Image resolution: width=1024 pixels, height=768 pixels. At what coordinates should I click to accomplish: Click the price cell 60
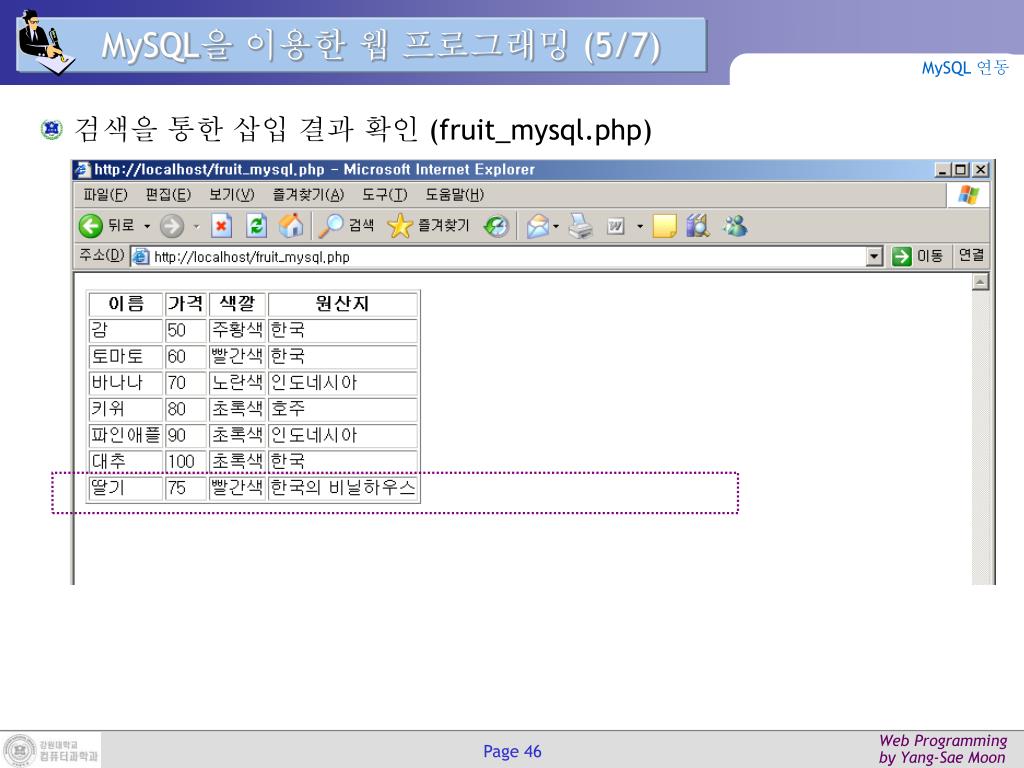click(x=185, y=357)
